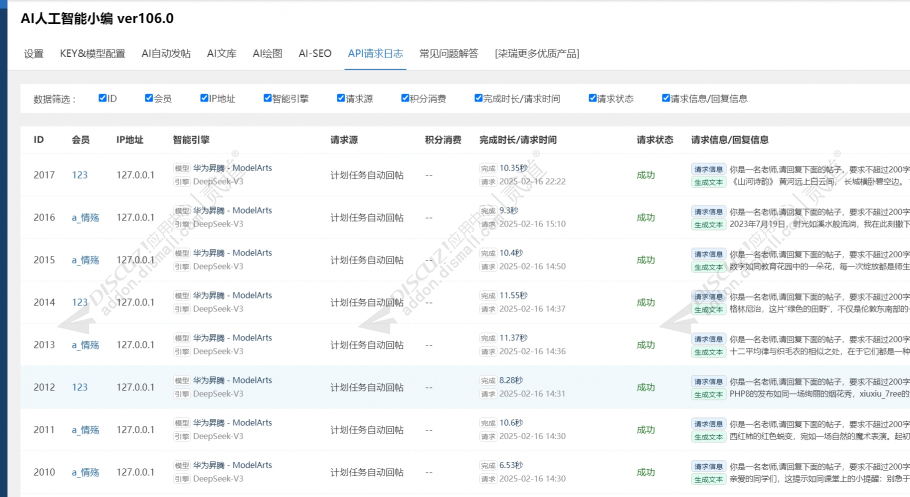Toggle the 请求源 filter checkbox

(x=341, y=98)
